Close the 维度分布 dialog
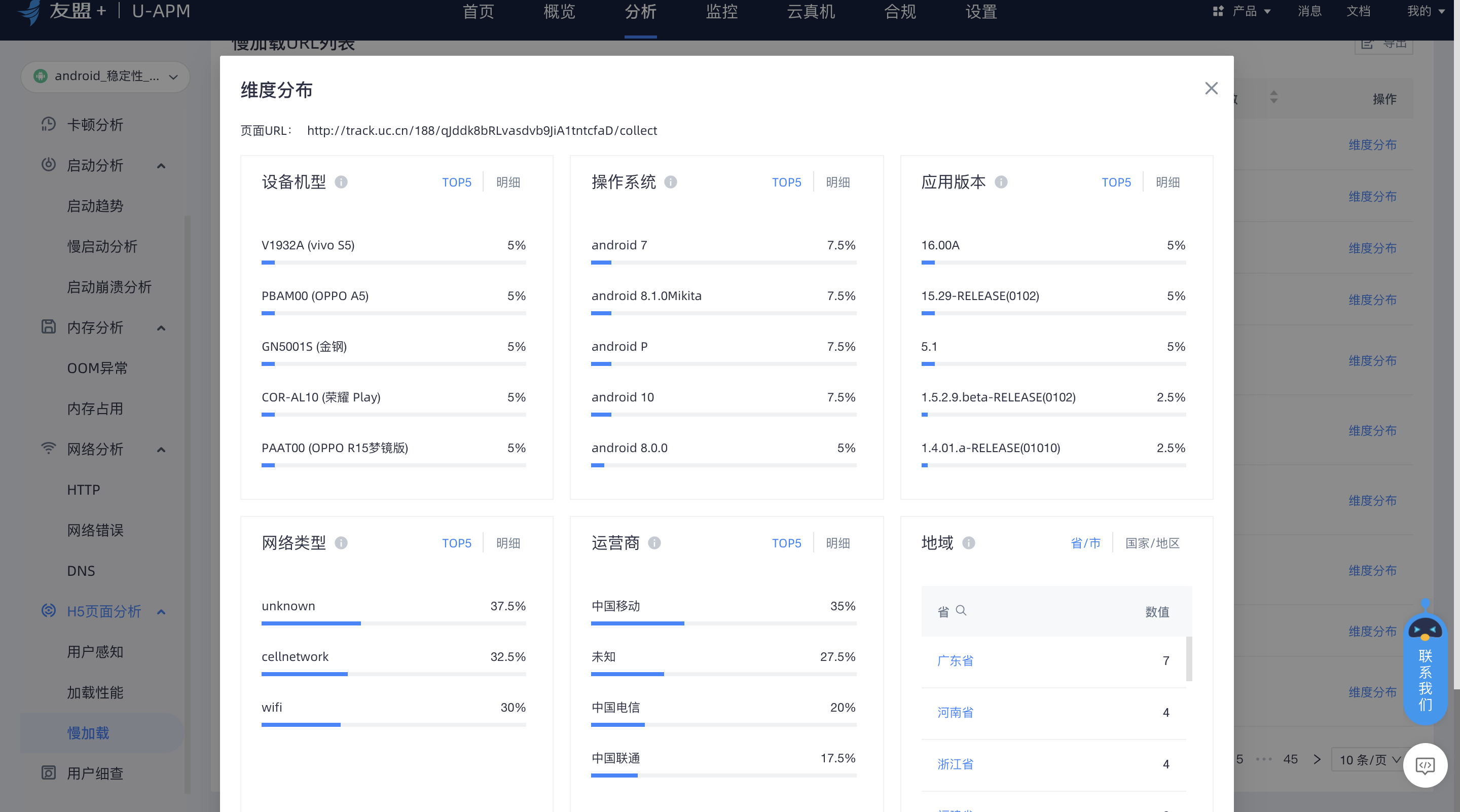The image size is (1460, 812). (x=1211, y=88)
